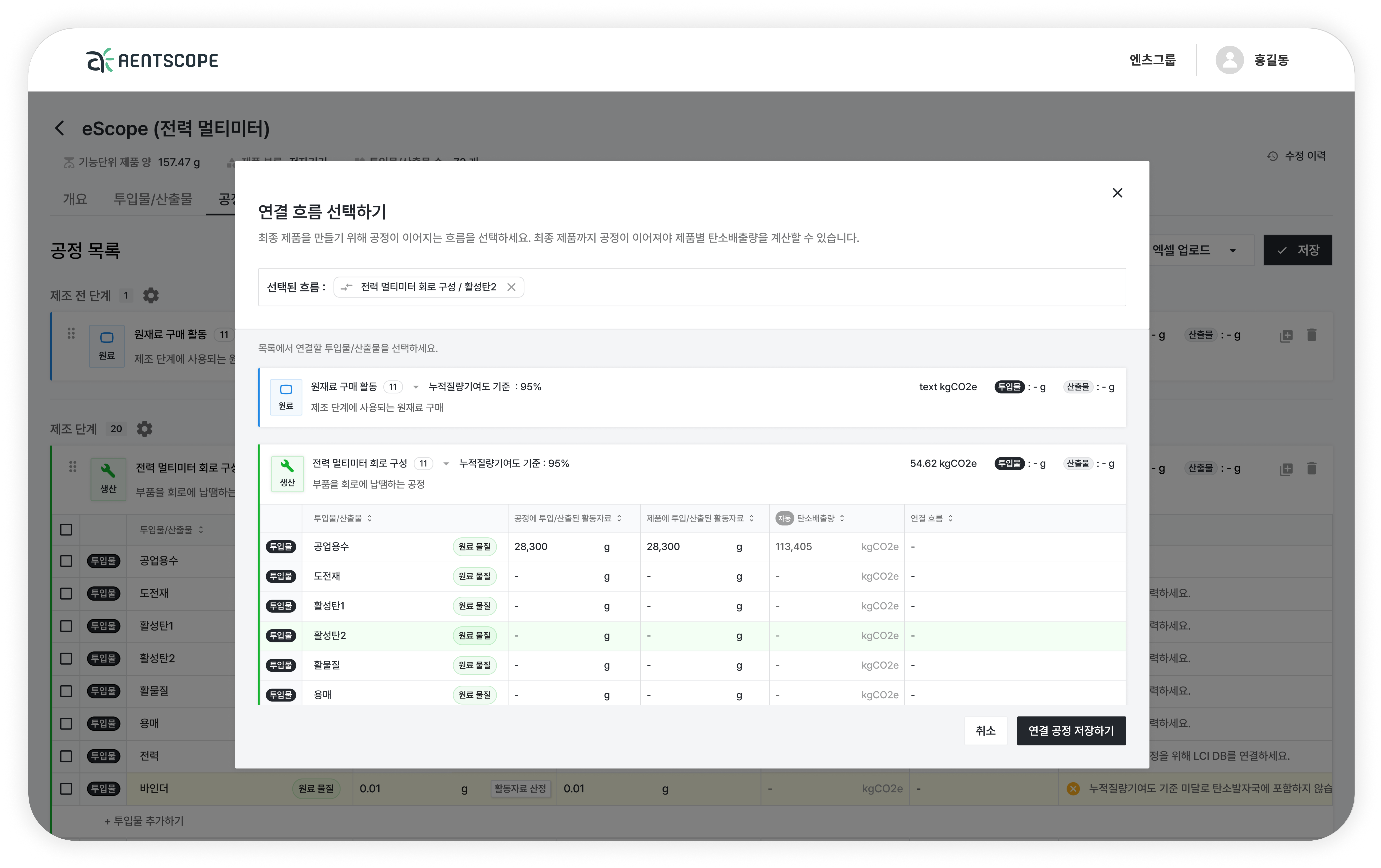Screen dimensions: 1381x868
Task: Check the 바인더 row checkbox
Action: coord(66,788)
